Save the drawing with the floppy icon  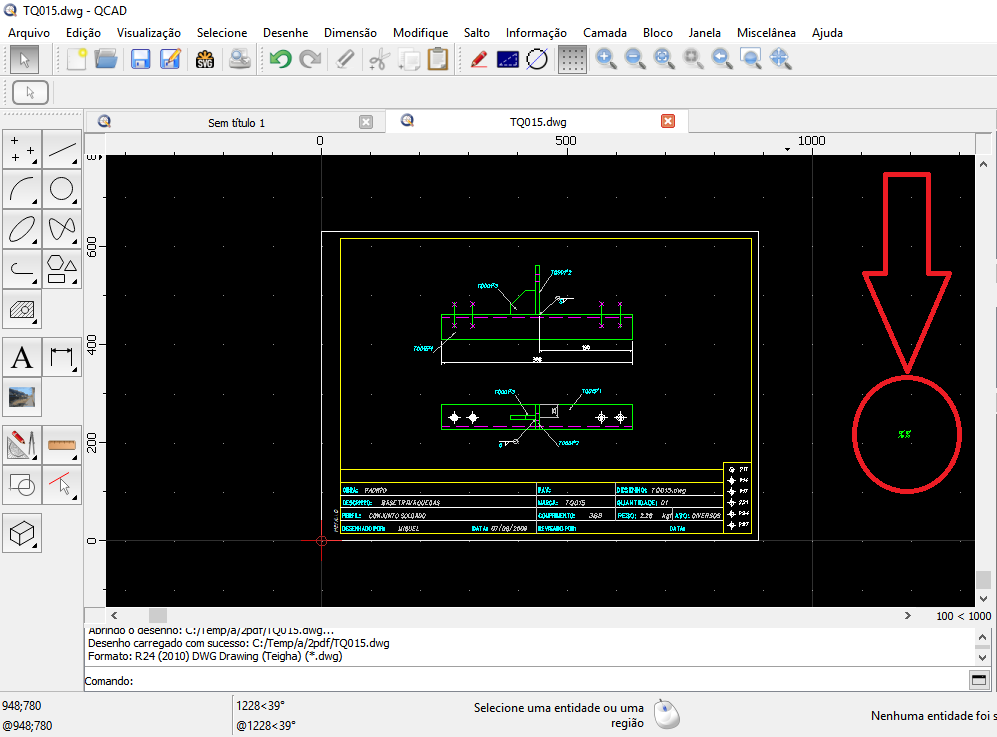click(x=141, y=60)
